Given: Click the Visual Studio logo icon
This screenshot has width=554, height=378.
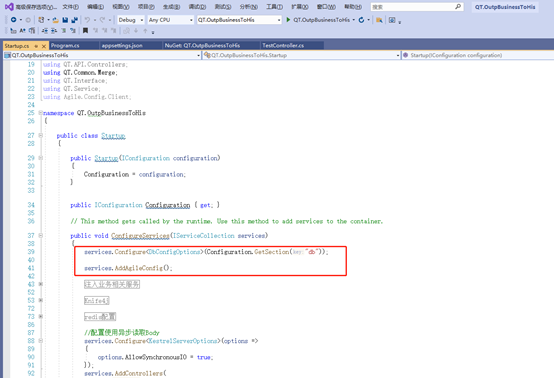Looking at the screenshot, I should [9, 7].
